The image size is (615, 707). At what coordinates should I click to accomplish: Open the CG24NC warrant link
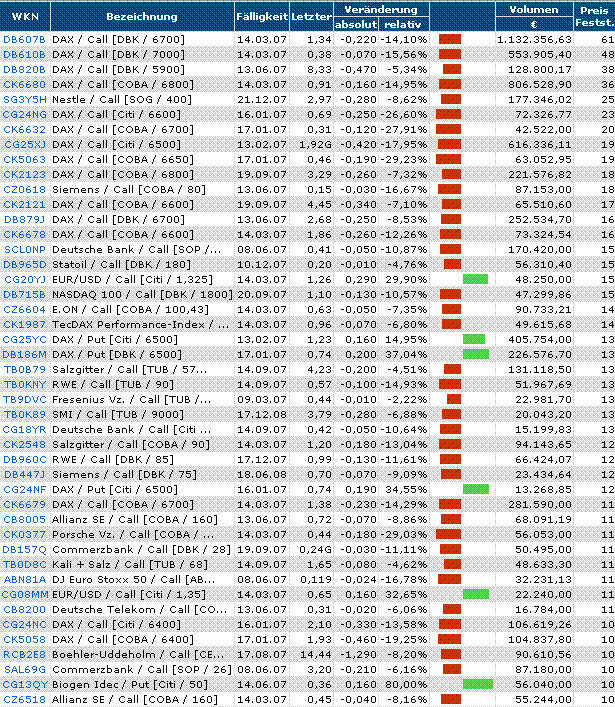click(25, 624)
